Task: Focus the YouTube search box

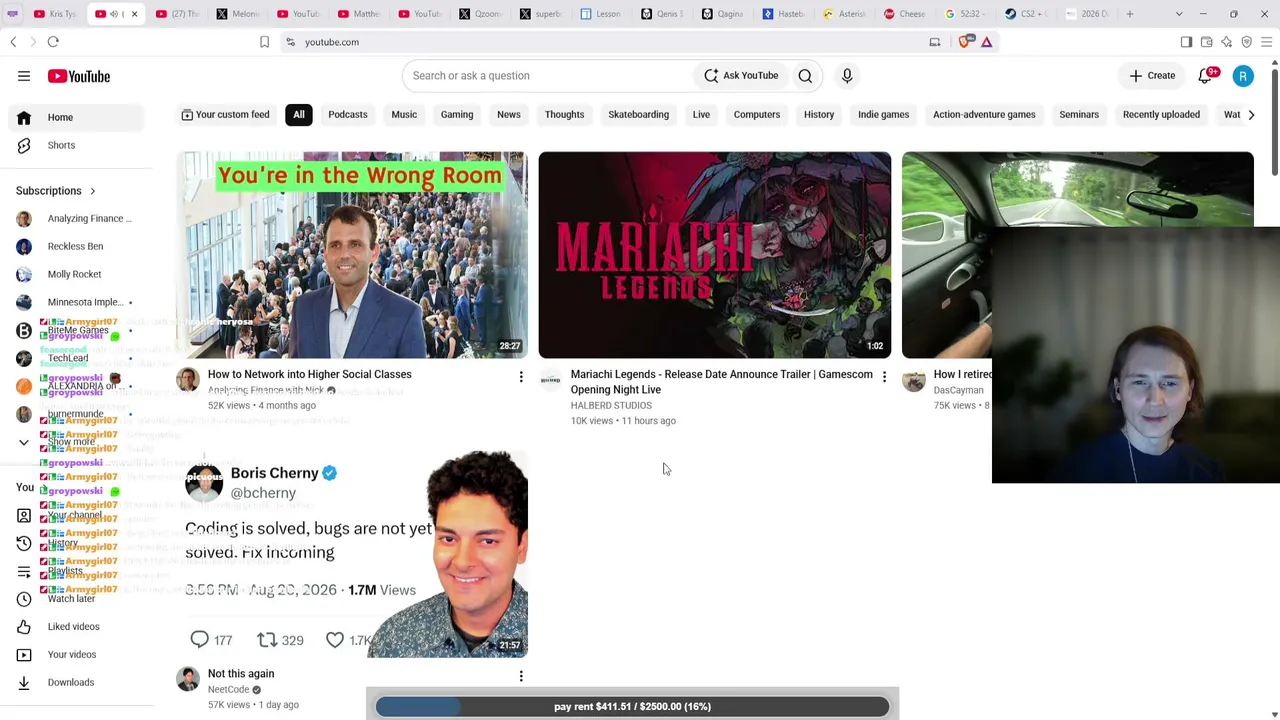Action: pyautogui.click(x=548, y=76)
